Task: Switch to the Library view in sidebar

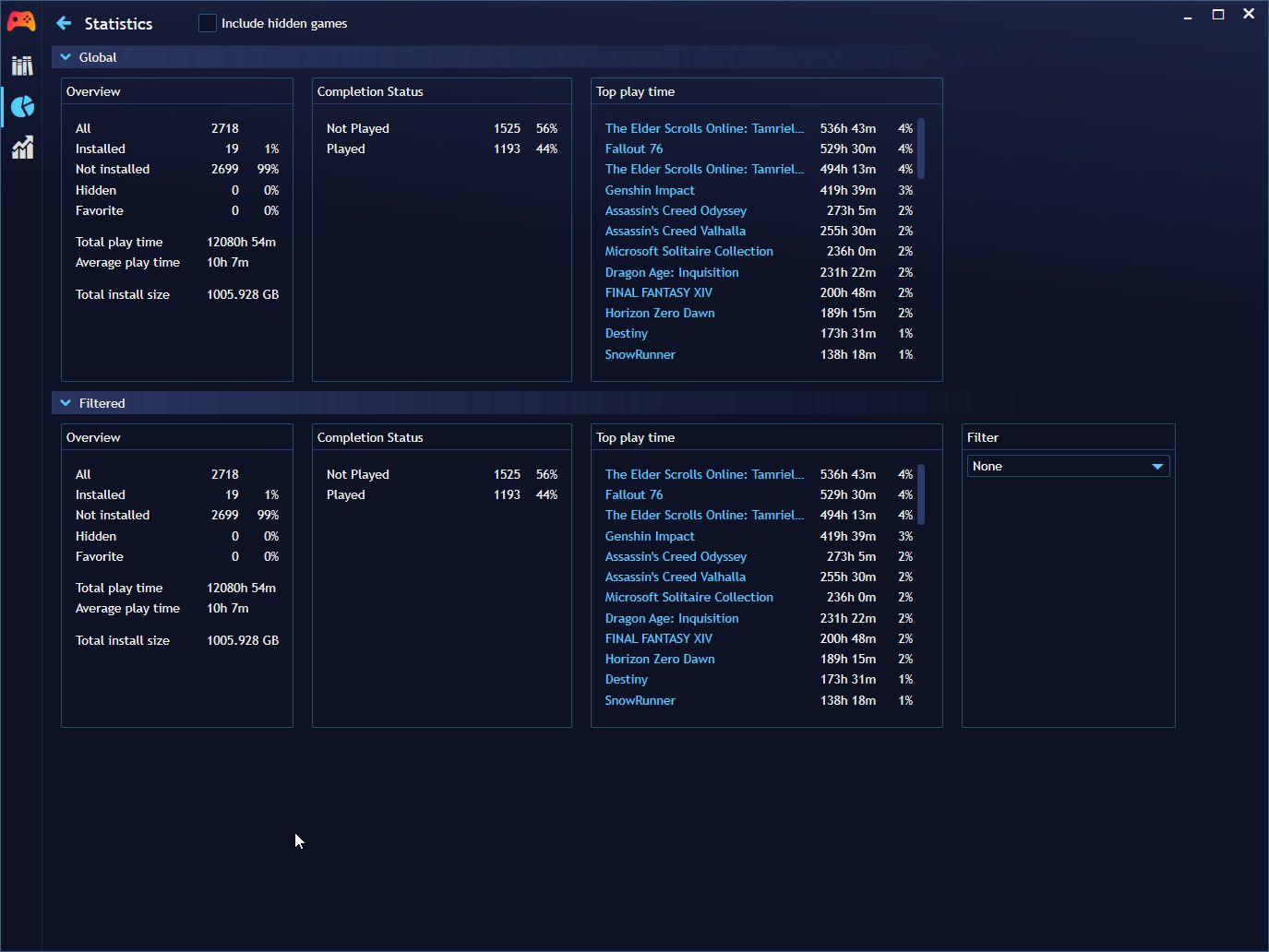Action: 22,65
